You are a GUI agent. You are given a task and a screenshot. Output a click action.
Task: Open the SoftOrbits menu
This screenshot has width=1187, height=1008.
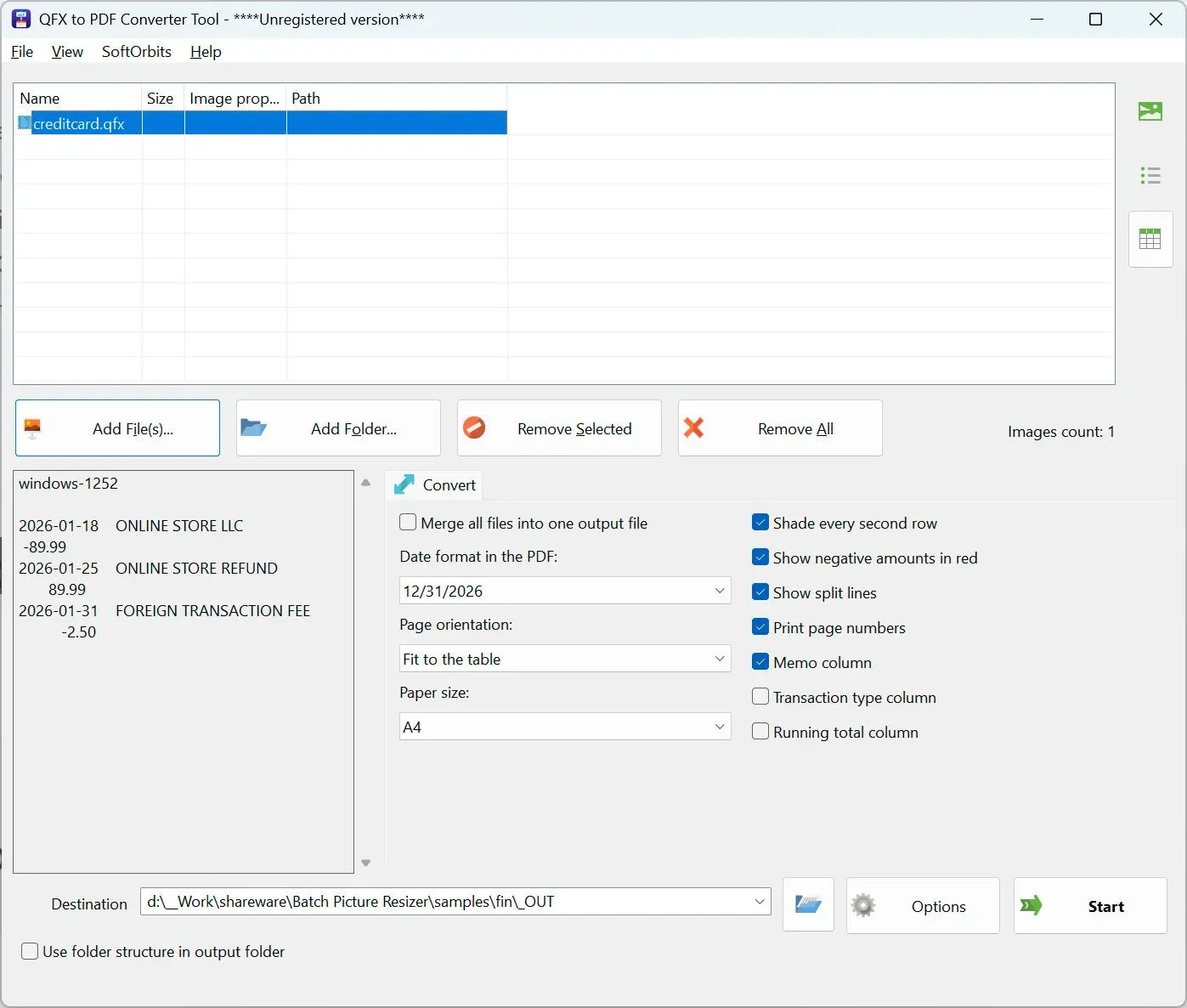[137, 52]
